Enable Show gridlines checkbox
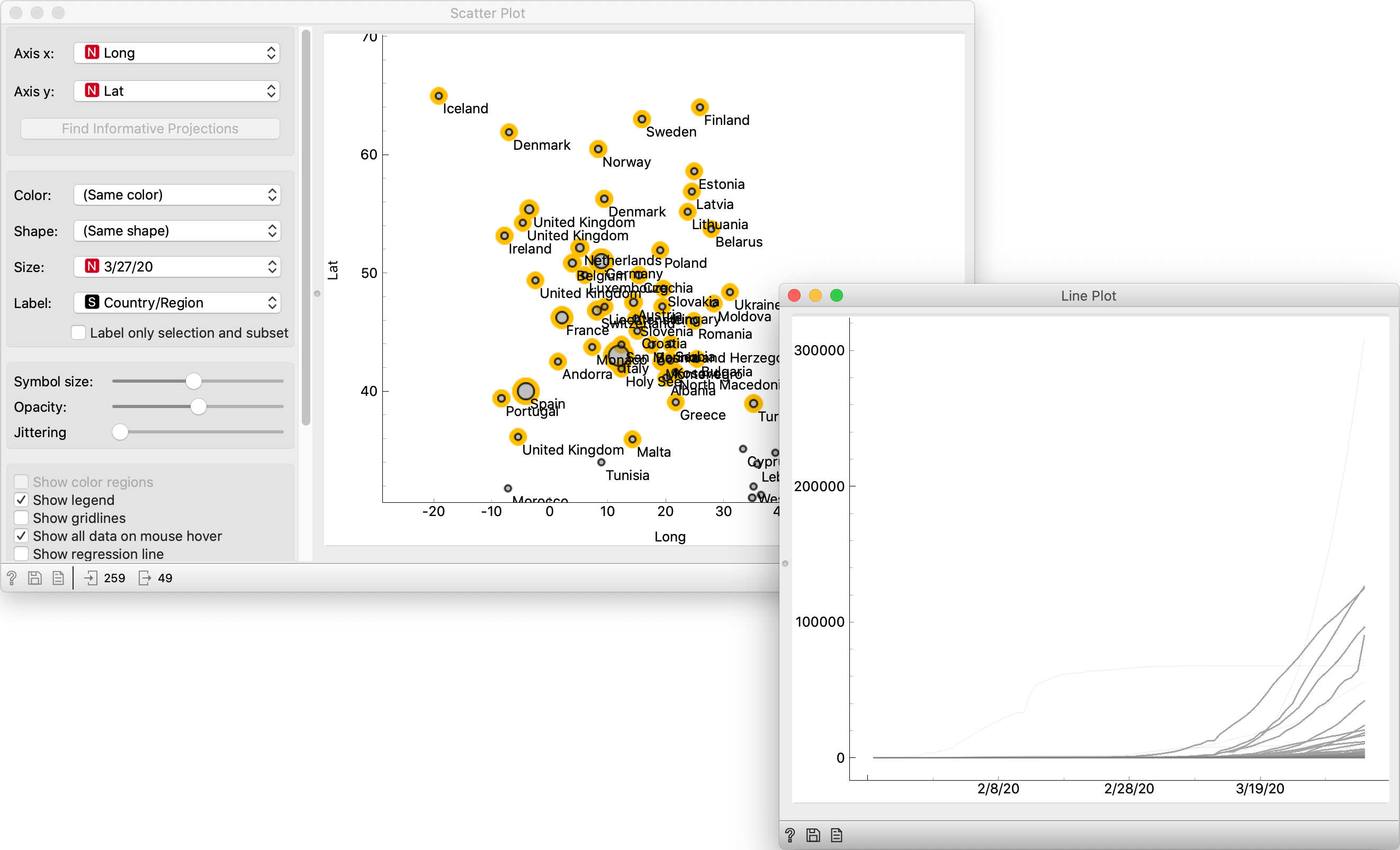 point(21,518)
